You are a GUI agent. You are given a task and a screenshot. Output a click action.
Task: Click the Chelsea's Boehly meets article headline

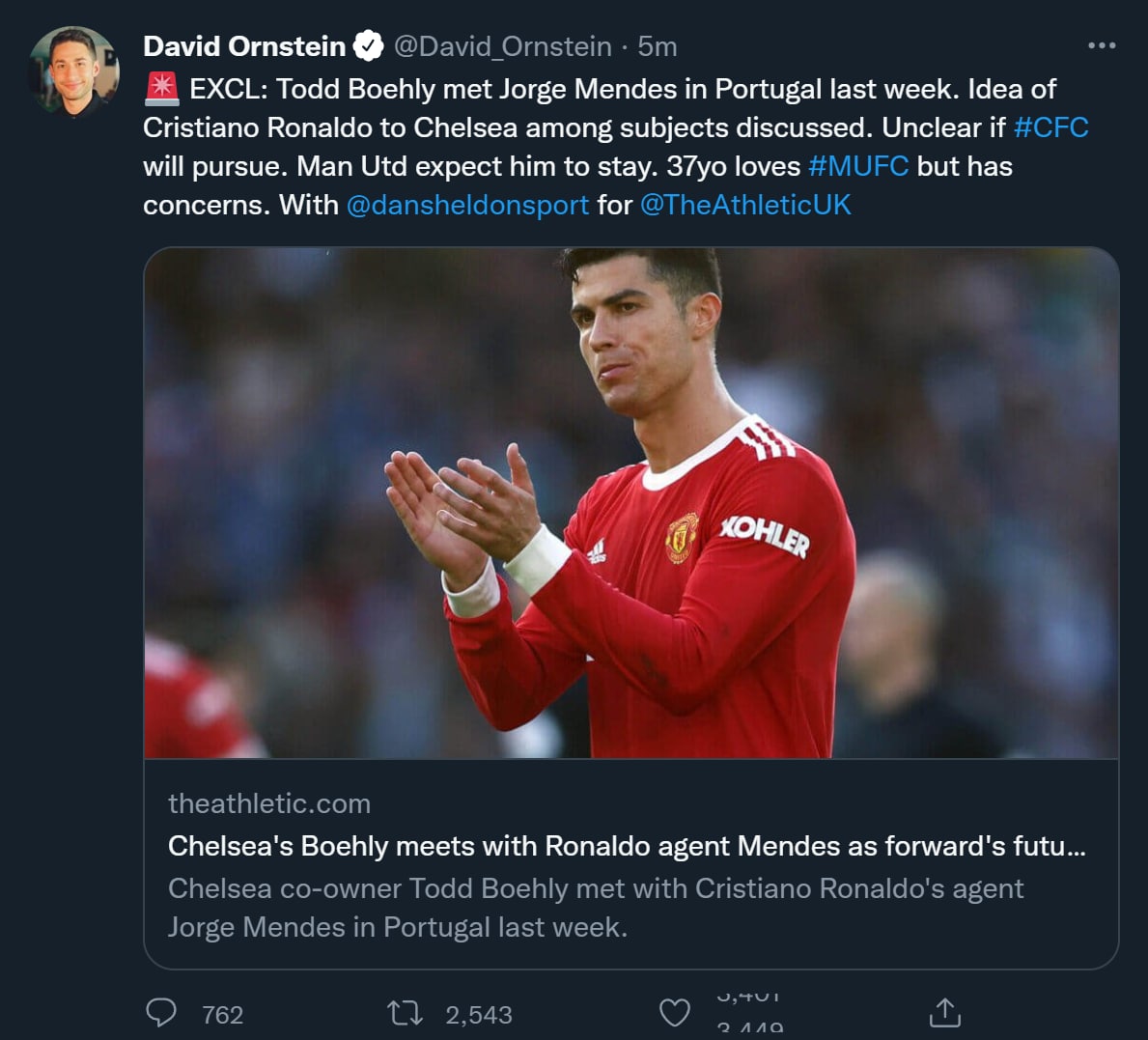tap(627, 846)
